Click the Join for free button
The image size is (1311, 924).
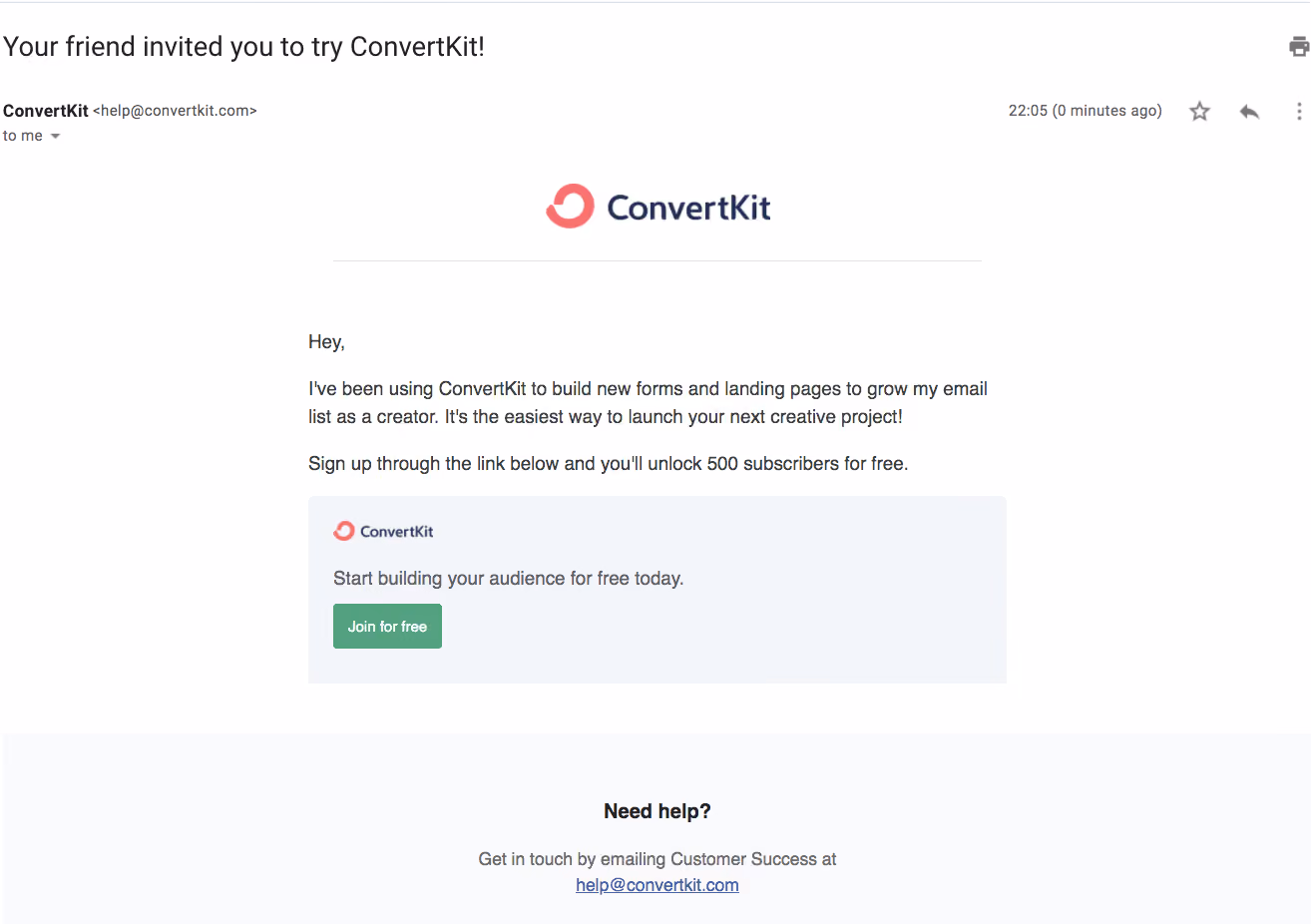387,626
